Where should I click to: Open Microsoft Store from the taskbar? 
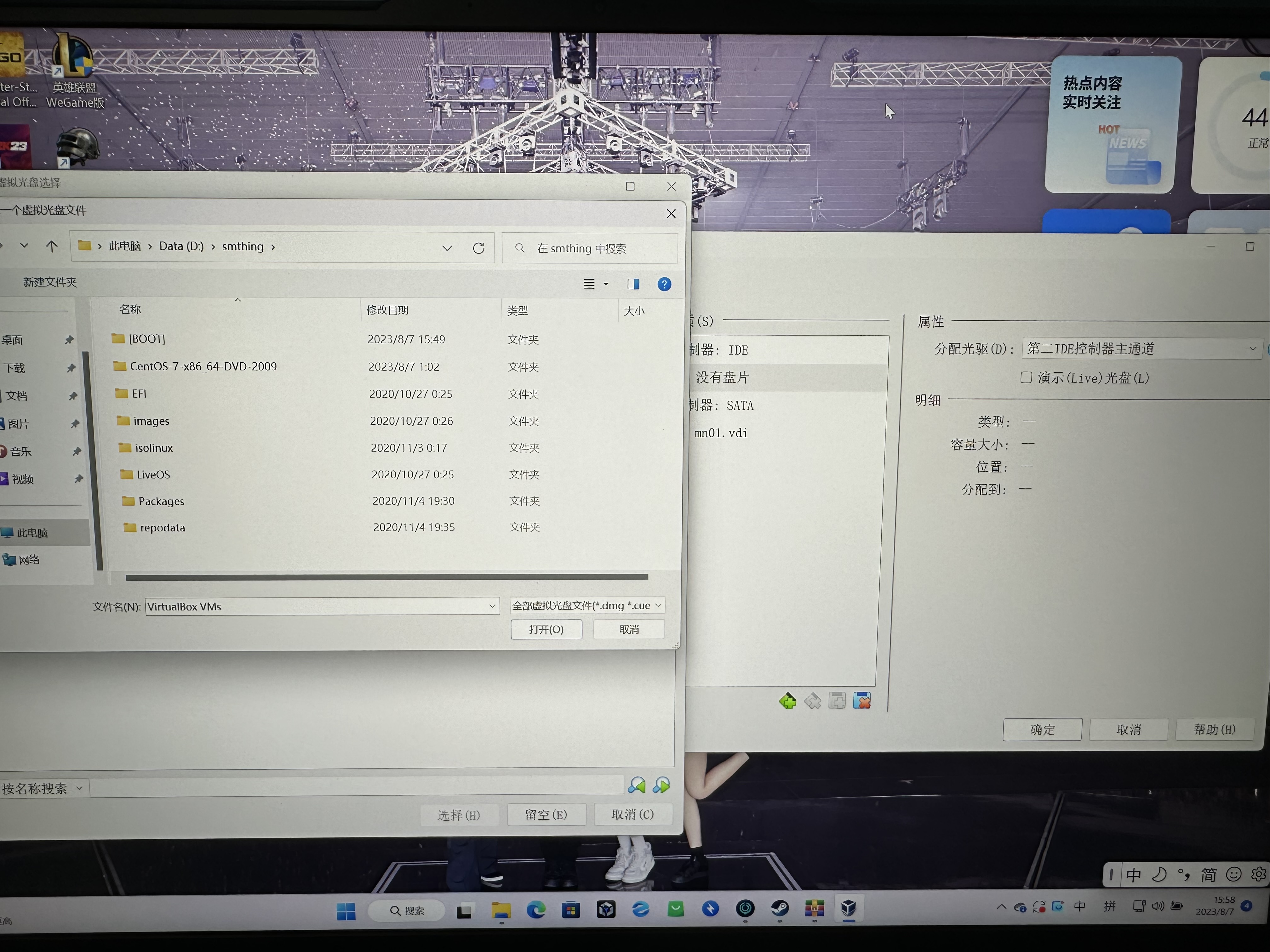click(571, 909)
